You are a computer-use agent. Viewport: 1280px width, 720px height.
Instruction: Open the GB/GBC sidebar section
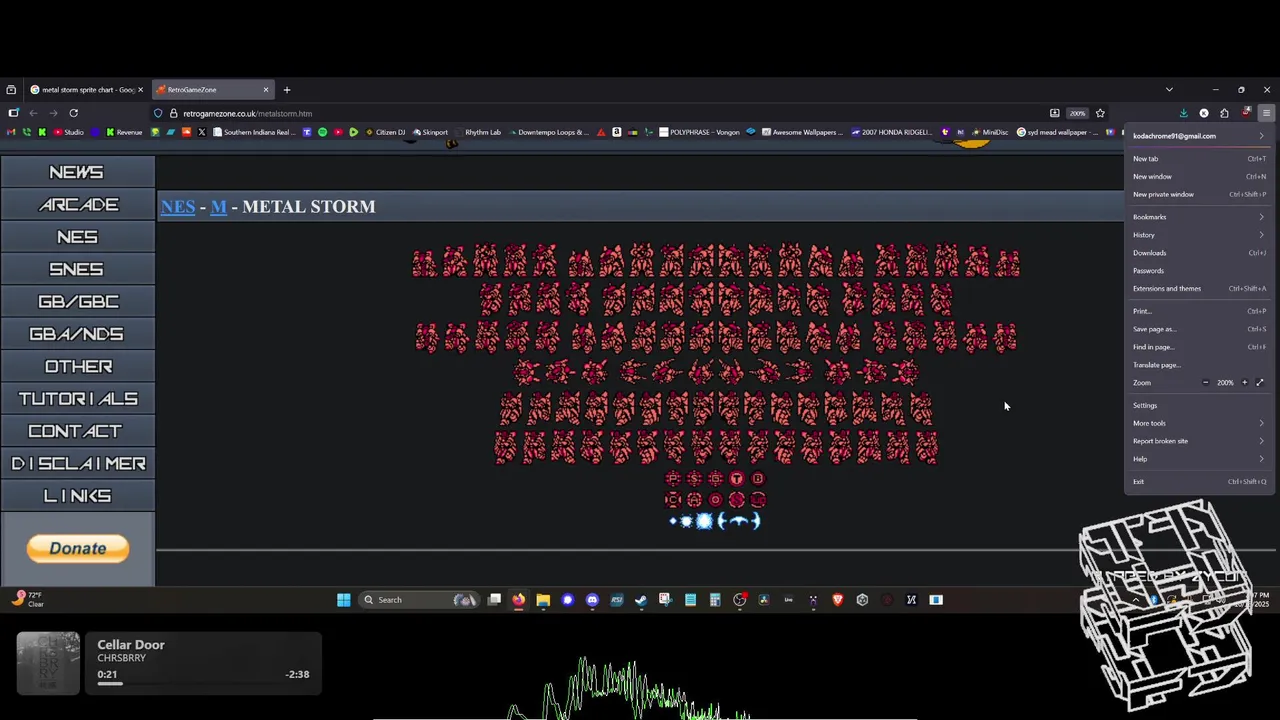pos(78,302)
